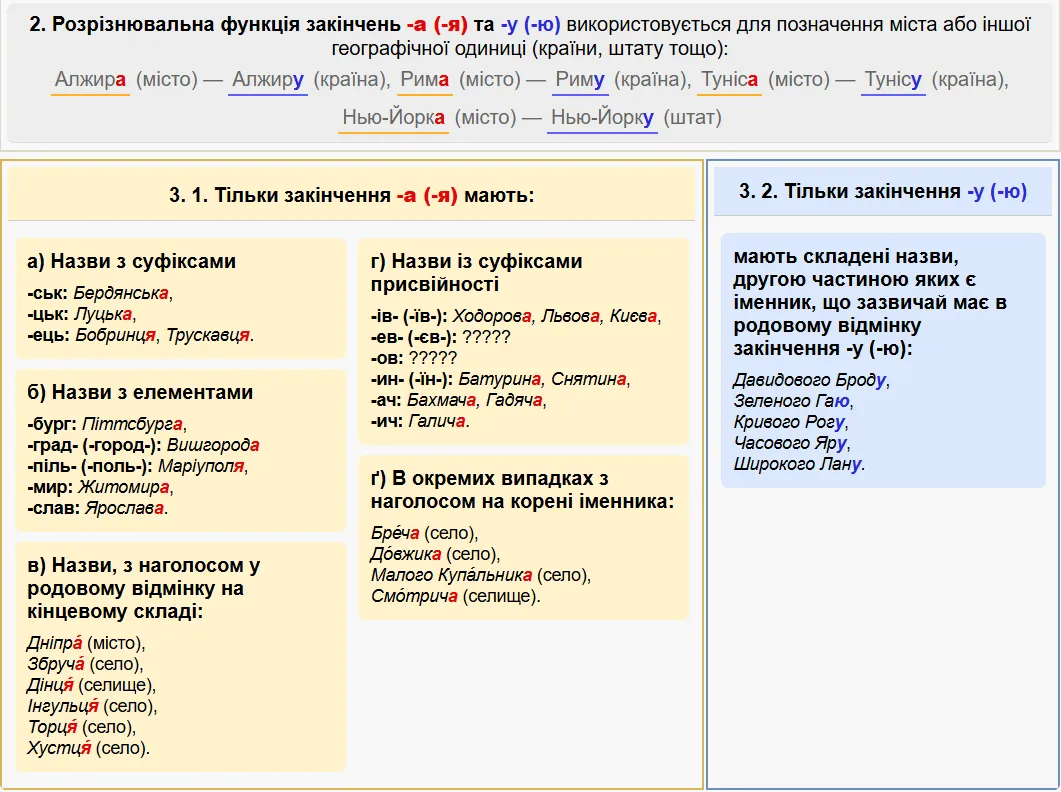Click the underlined word Нью-Йорку
Screen dimensions: 1061x792
602,118
